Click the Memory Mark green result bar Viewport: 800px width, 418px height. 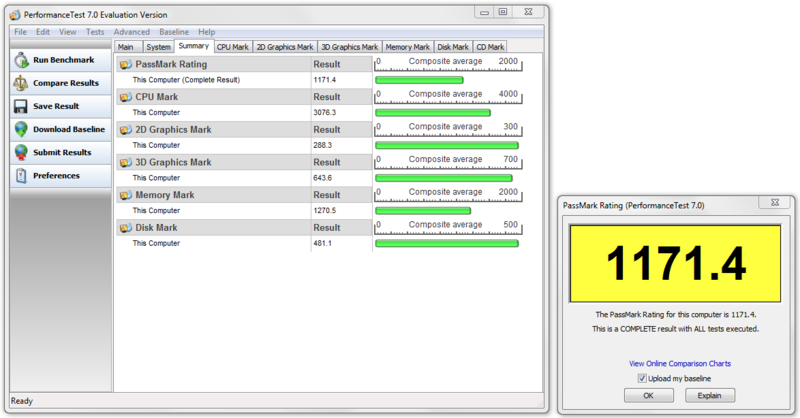pyautogui.click(x=422, y=211)
